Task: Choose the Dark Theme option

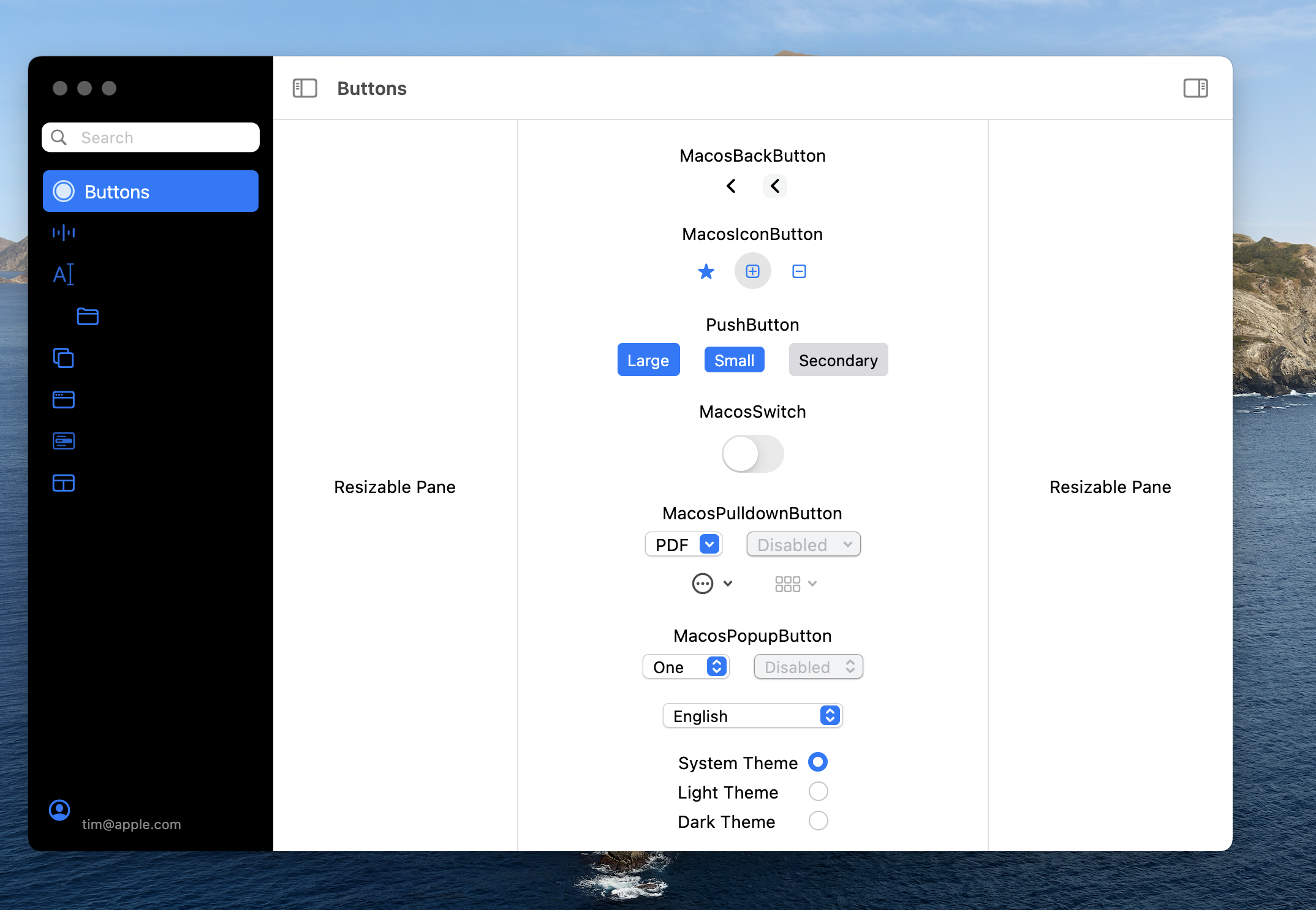Action: tap(818, 821)
